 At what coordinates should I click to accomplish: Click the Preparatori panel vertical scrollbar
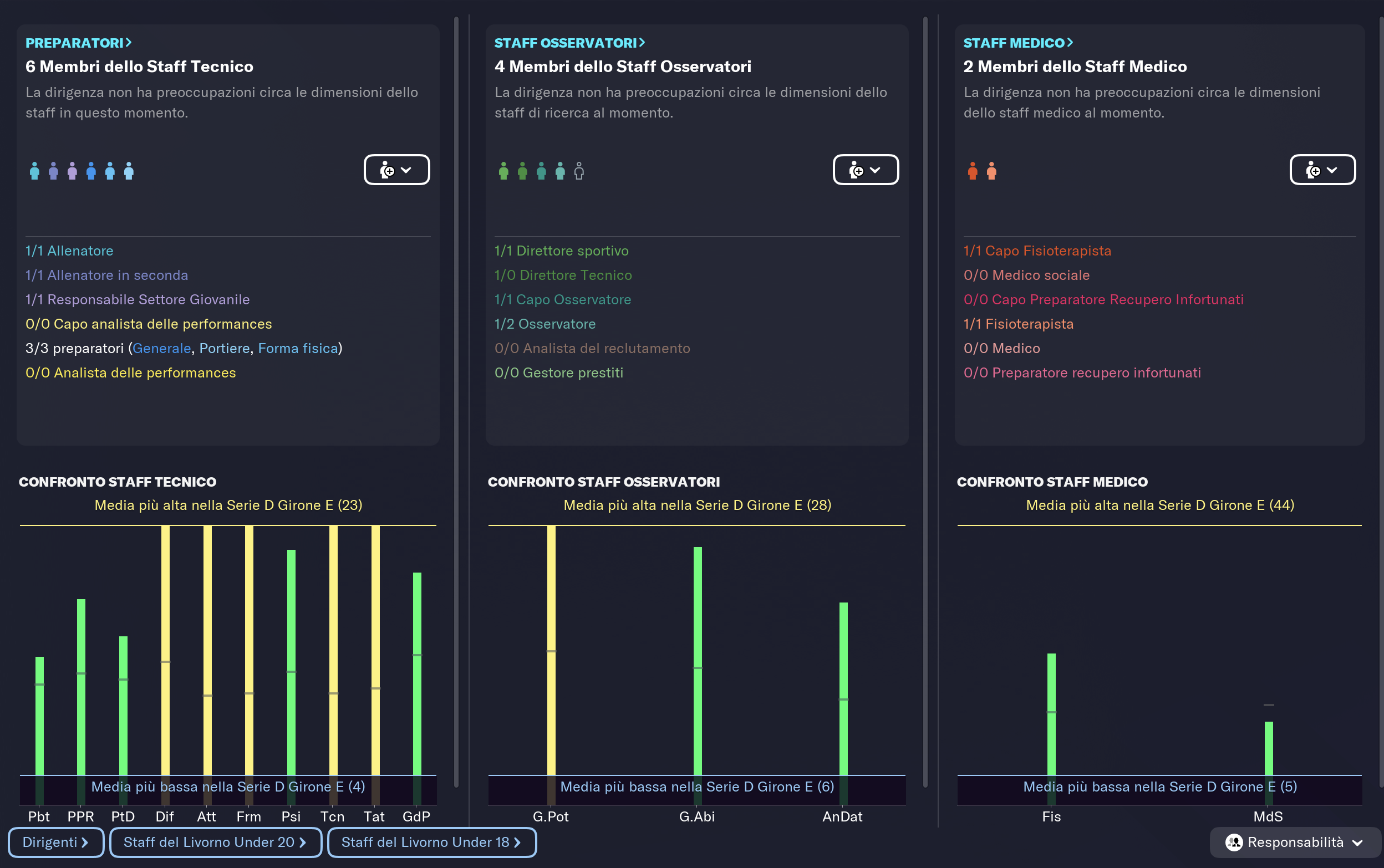click(456, 402)
